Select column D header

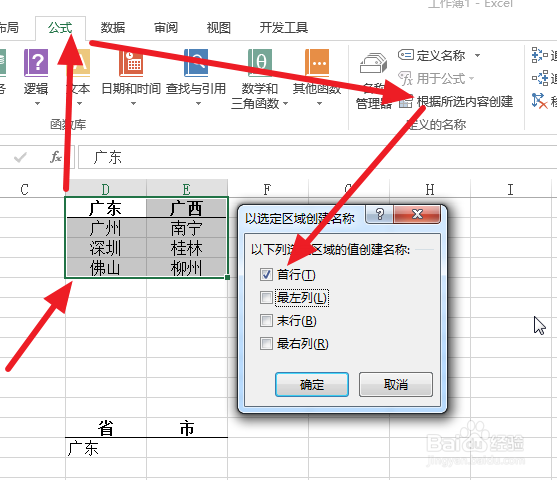tap(106, 189)
